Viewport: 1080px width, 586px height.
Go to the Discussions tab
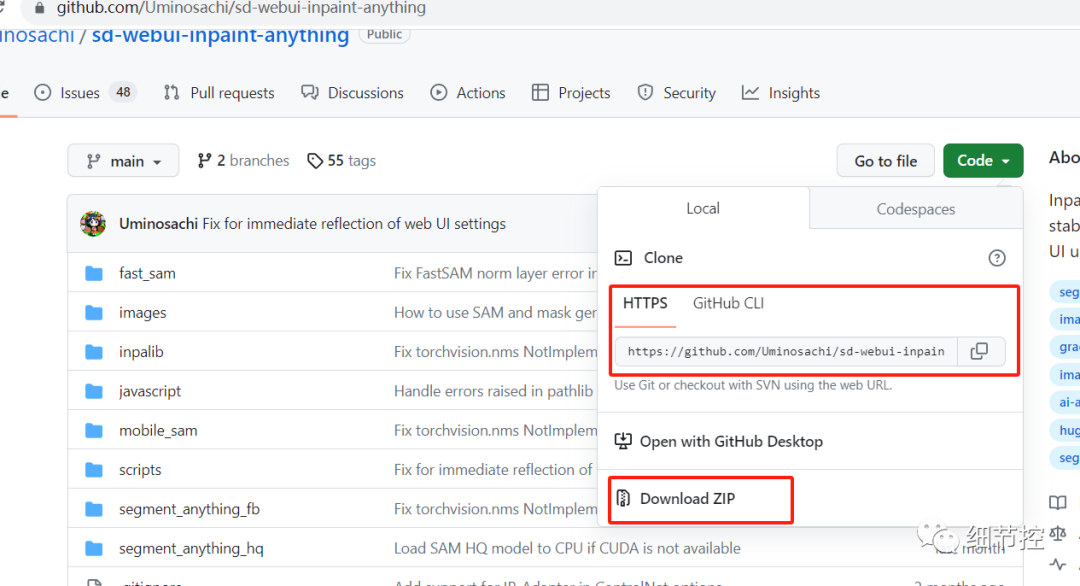point(352,93)
